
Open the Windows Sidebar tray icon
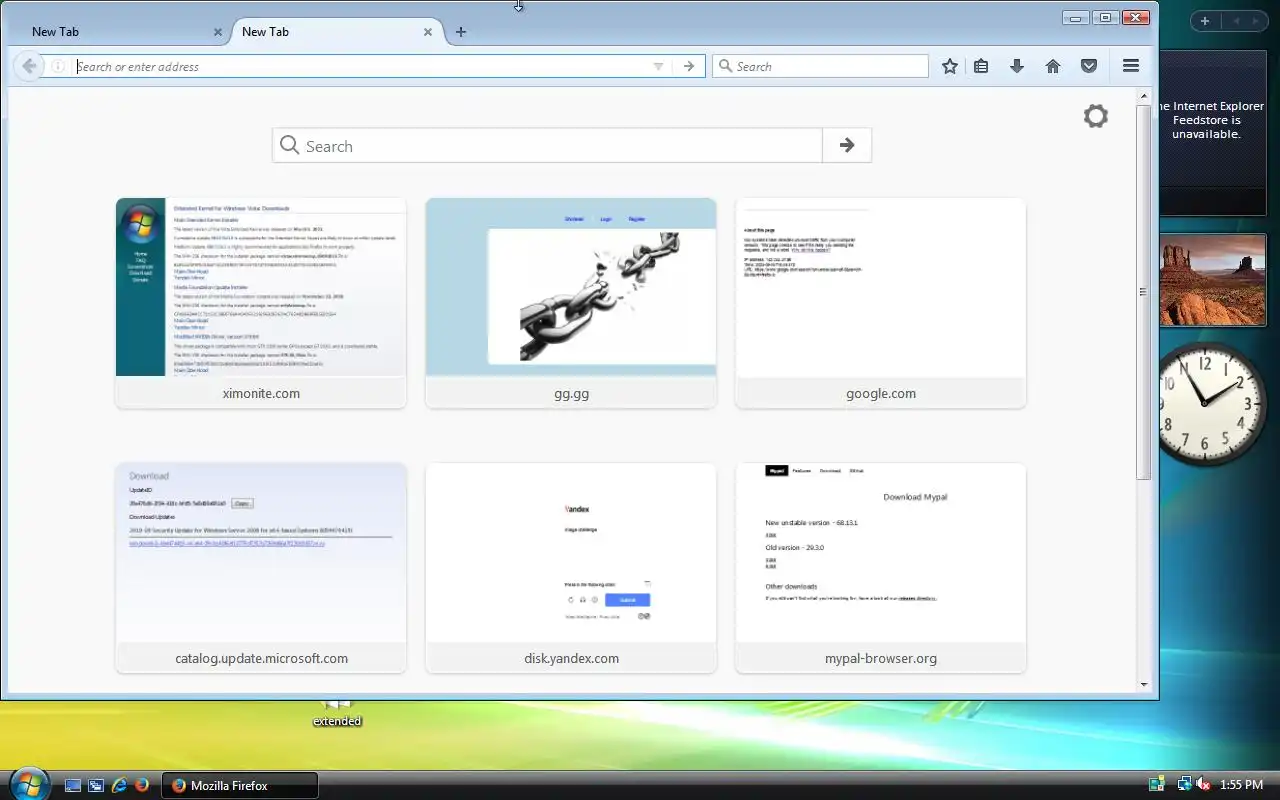[1158, 785]
